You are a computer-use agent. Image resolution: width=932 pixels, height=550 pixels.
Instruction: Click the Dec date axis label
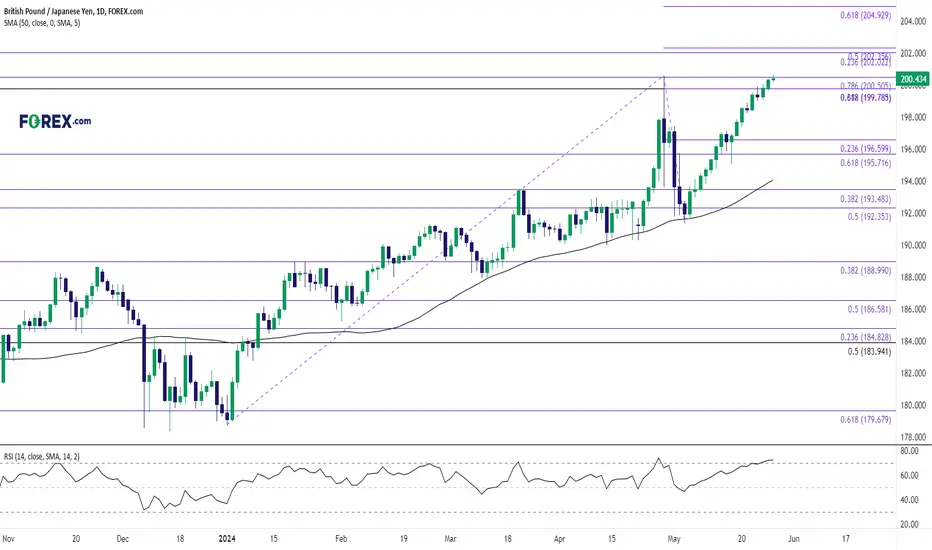(122, 539)
